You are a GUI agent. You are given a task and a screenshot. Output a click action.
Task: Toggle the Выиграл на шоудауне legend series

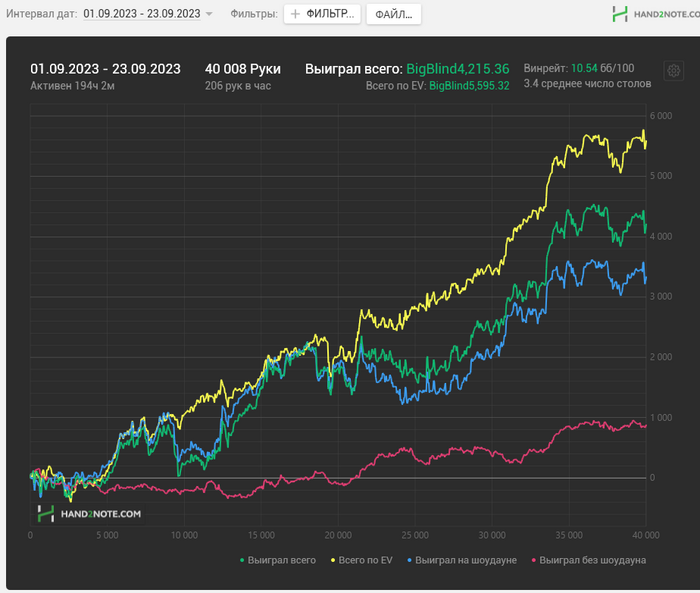click(462, 560)
